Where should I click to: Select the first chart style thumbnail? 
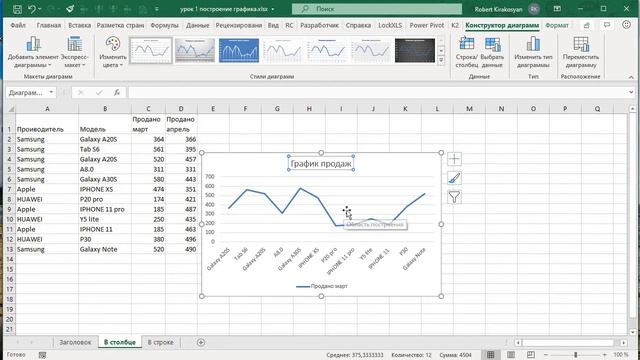click(151, 51)
